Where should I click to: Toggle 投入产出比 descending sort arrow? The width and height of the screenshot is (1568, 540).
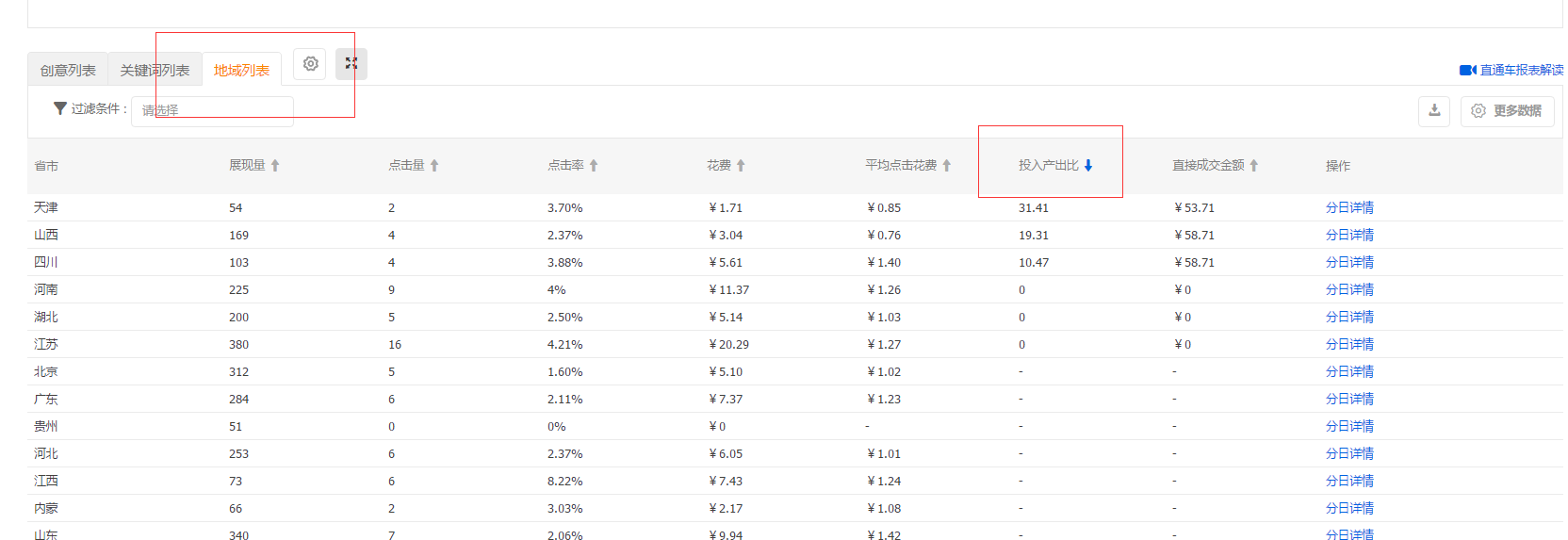click(1088, 166)
